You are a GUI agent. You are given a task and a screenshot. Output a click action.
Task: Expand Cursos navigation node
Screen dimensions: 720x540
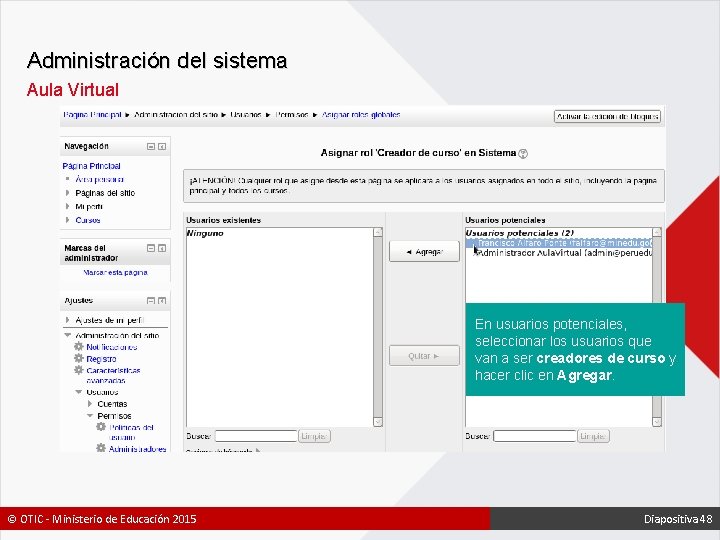(68, 220)
